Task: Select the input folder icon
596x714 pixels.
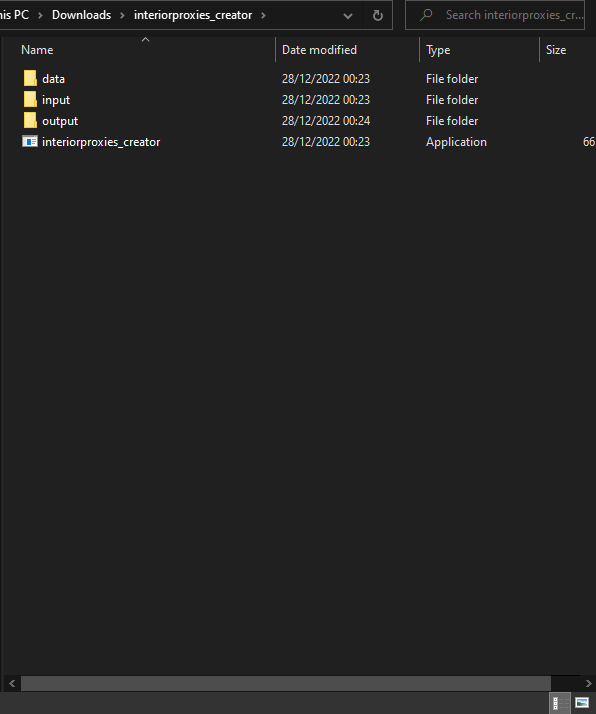Action: pos(30,99)
